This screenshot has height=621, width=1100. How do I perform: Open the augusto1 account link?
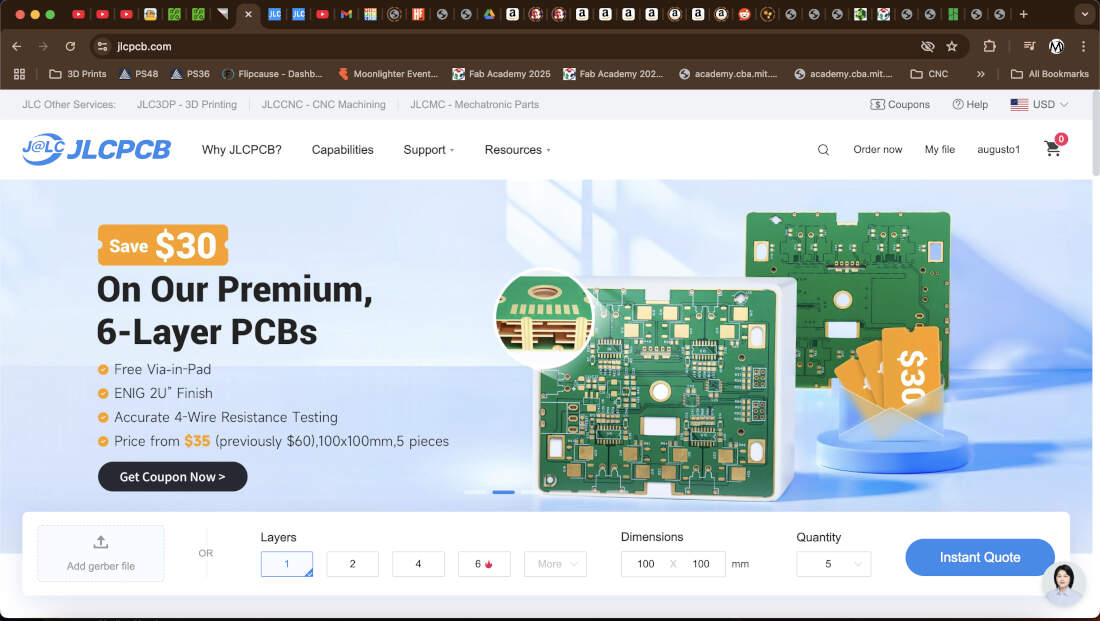click(998, 149)
